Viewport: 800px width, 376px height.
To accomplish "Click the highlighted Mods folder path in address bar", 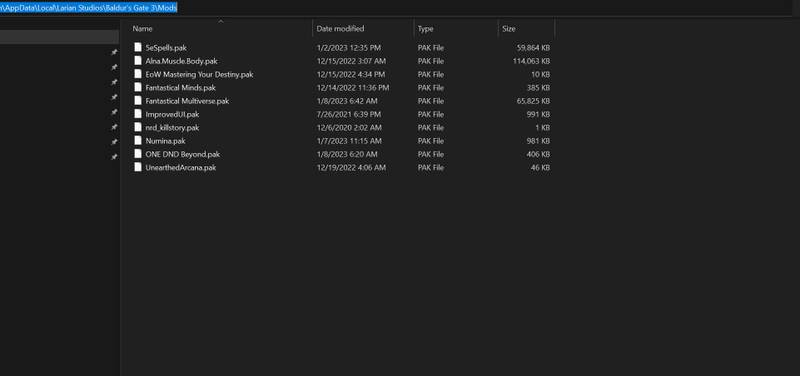I will point(88,8).
